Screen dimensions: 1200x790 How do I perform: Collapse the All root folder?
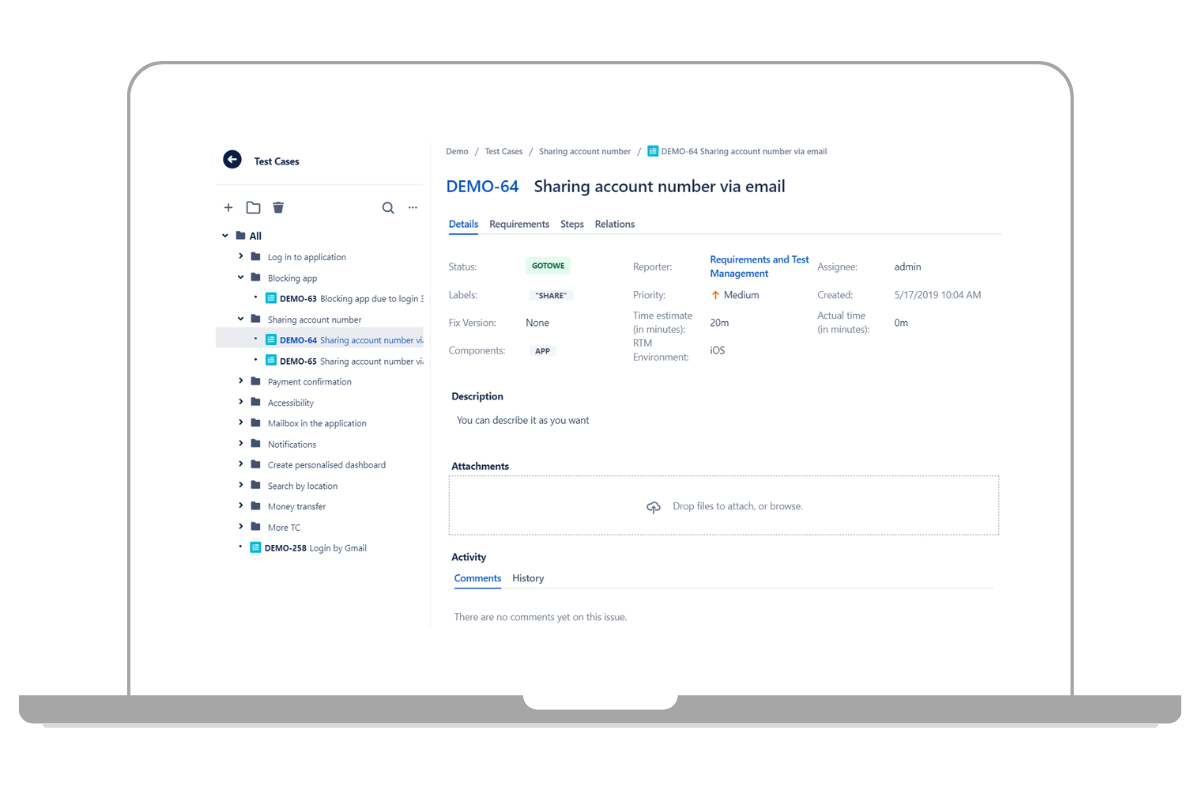[225, 236]
